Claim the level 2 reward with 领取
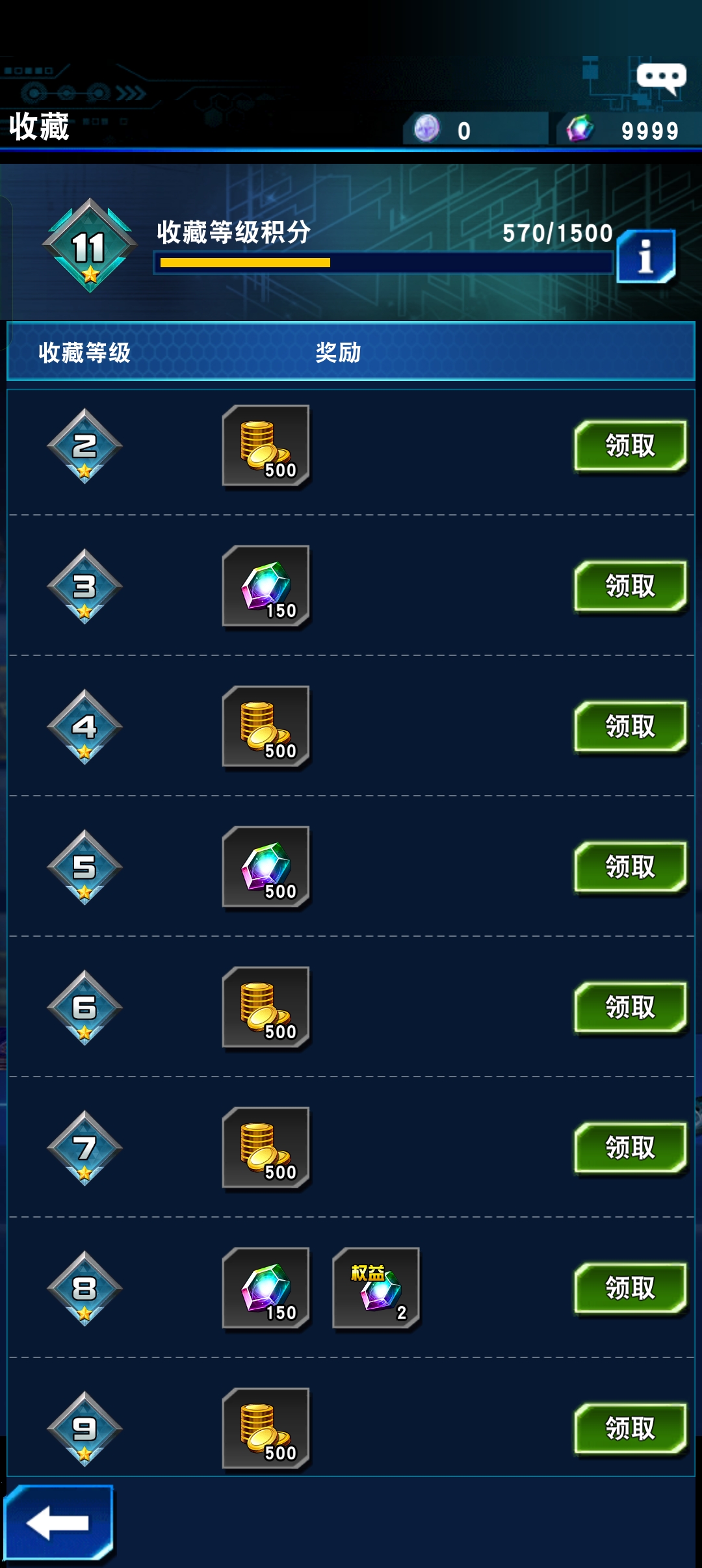 (x=630, y=446)
